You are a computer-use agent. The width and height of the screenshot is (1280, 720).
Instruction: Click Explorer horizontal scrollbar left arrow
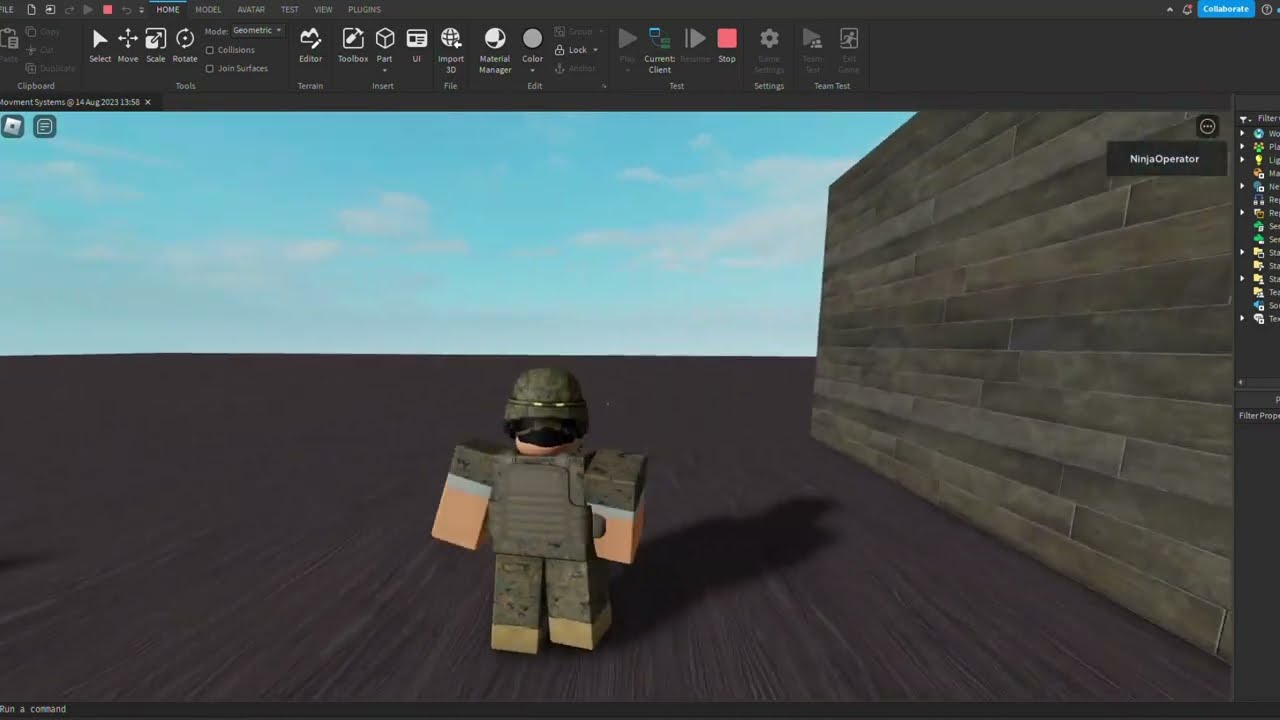tap(1241, 382)
